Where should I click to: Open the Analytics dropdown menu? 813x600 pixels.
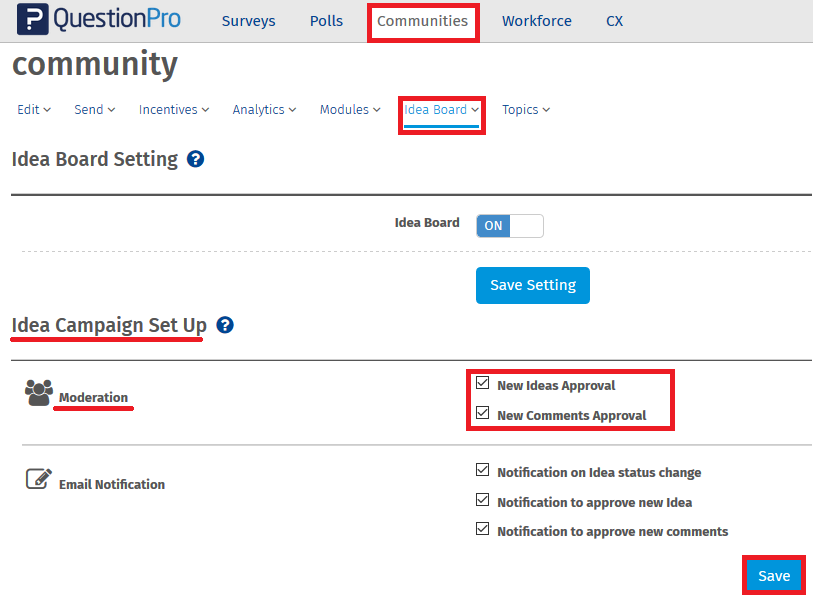coord(264,110)
